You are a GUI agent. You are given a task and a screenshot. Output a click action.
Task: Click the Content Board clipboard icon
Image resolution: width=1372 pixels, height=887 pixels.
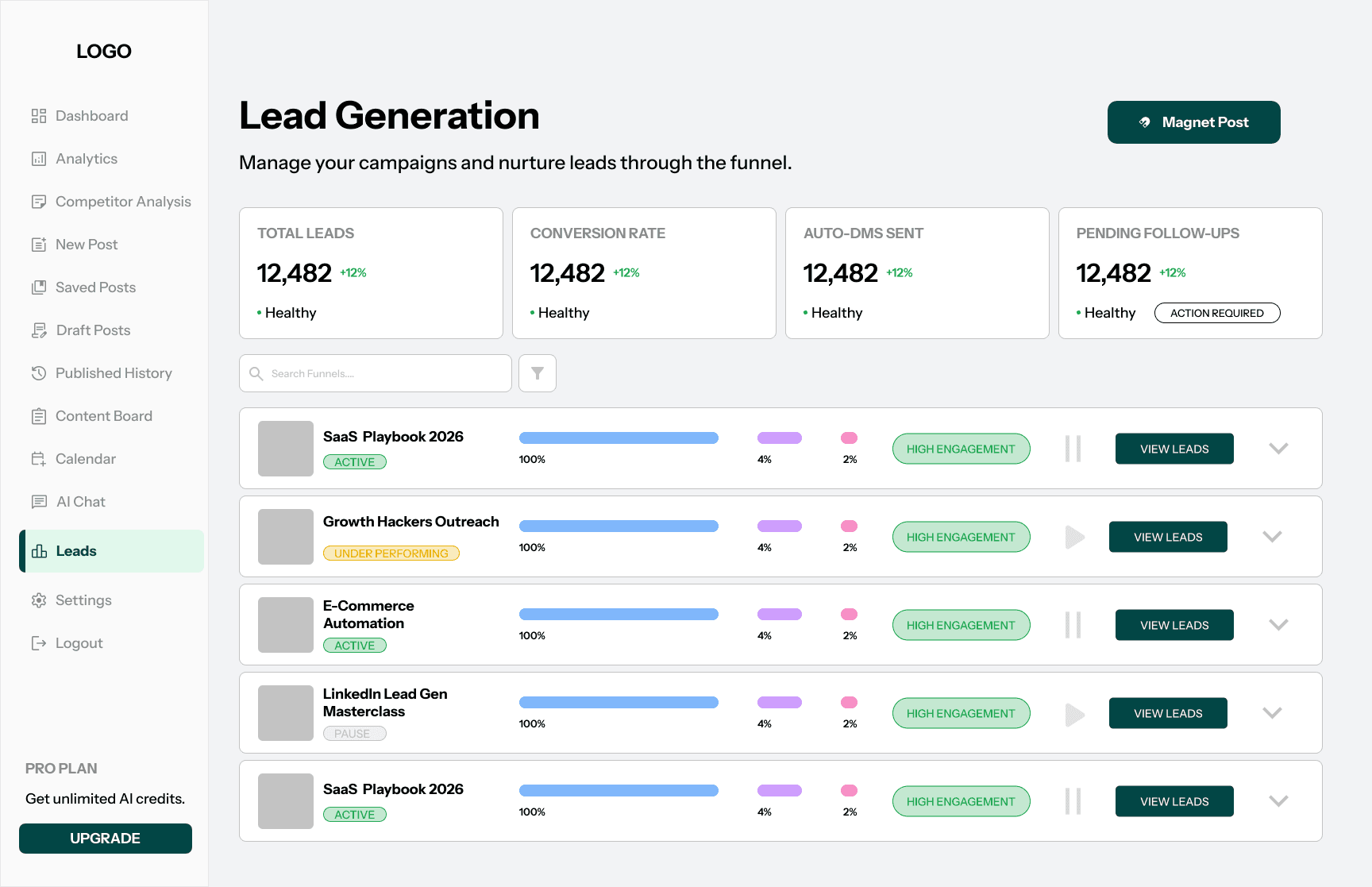click(x=38, y=416)
